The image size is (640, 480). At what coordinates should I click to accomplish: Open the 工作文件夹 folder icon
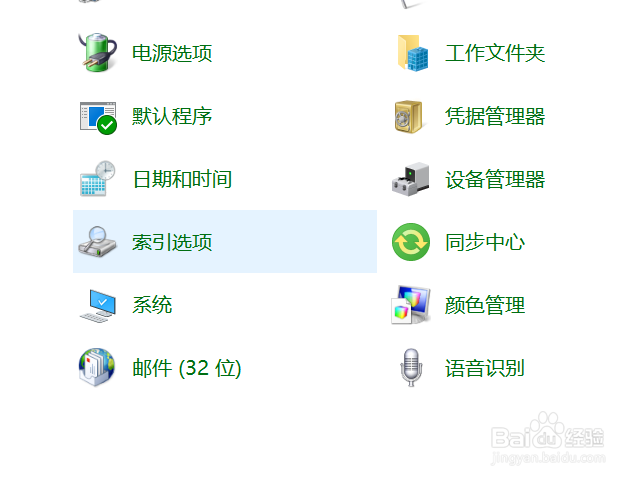click(x=413, y=53)
